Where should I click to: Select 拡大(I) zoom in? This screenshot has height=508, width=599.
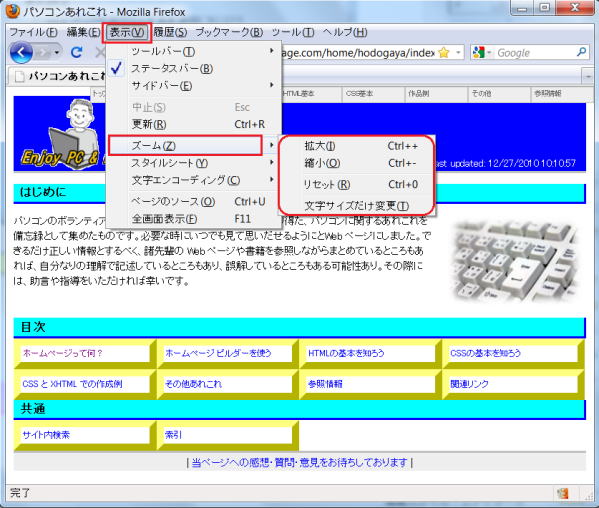[357, 146]
